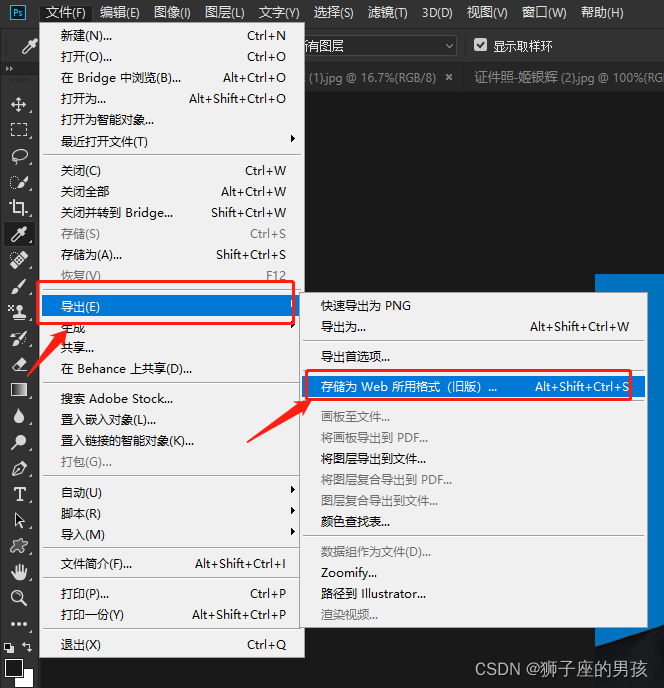Choose 导出为... entry

pyautogui.click(x=474, y=326)
